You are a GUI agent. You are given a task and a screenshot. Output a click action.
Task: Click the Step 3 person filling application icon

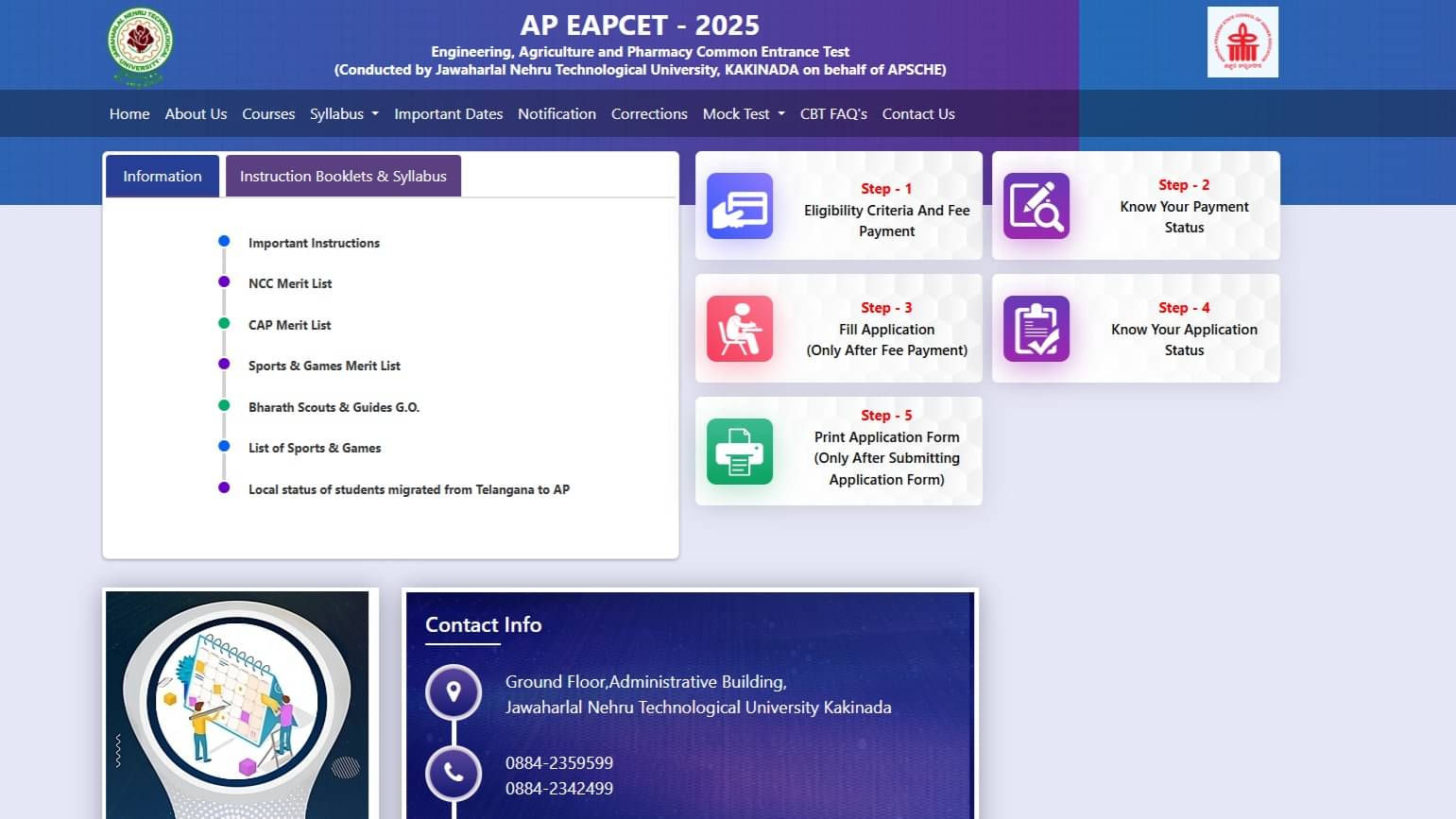pyautogui.click(x=740, y=329)
